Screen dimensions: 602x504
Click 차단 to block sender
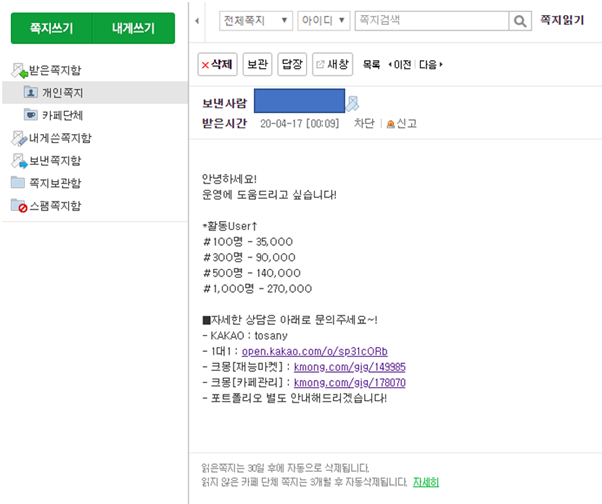point(364,123)
